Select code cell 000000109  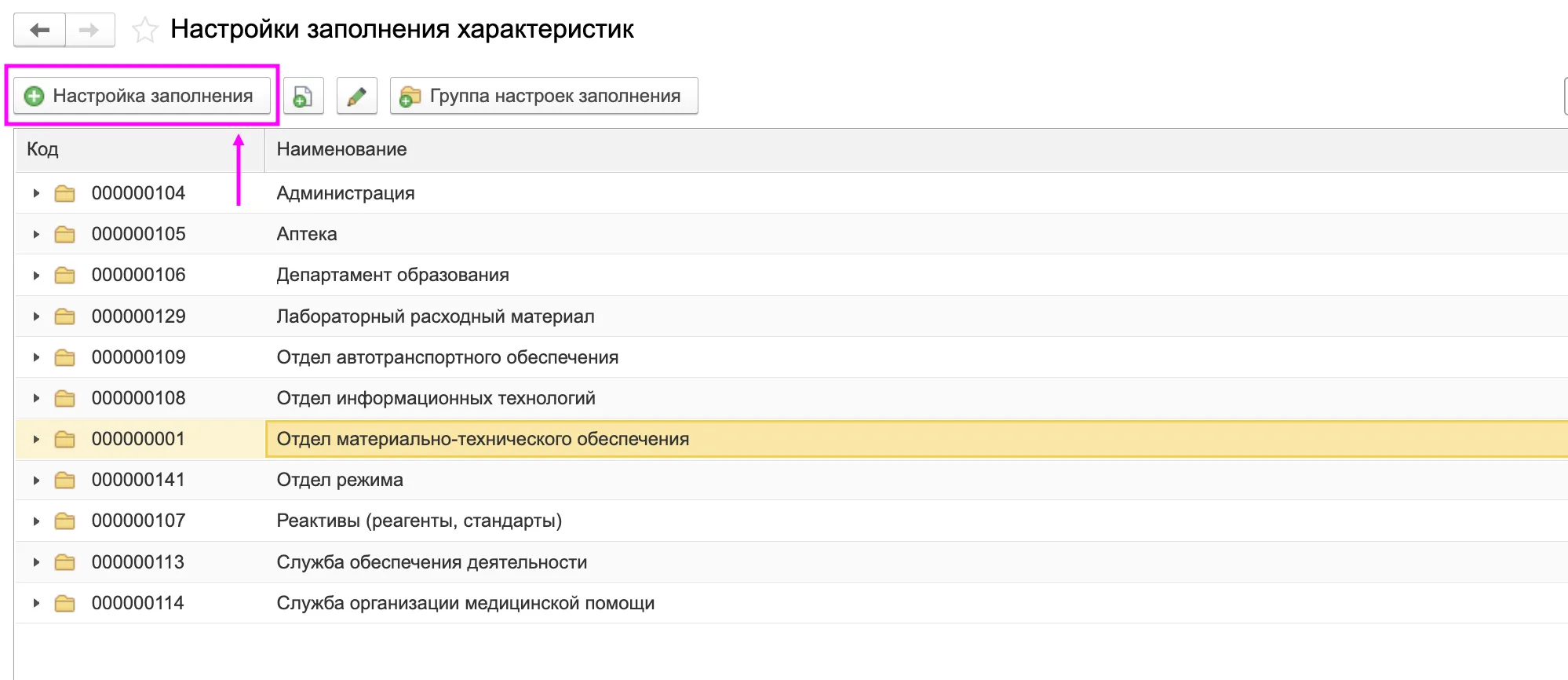coord(139,357)
